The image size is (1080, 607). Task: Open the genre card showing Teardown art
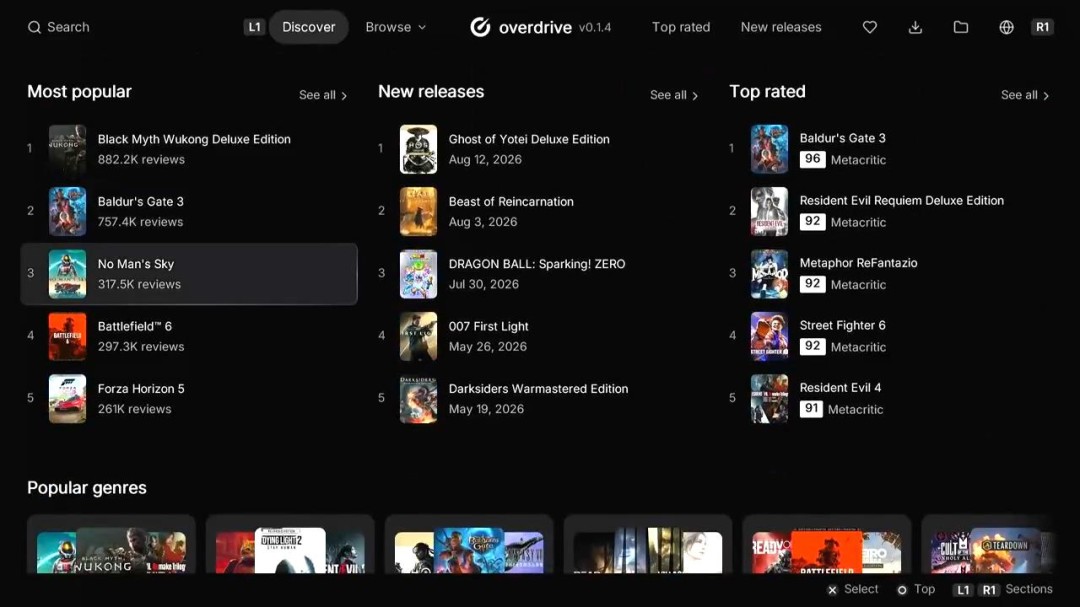click(x=988, y=544)
